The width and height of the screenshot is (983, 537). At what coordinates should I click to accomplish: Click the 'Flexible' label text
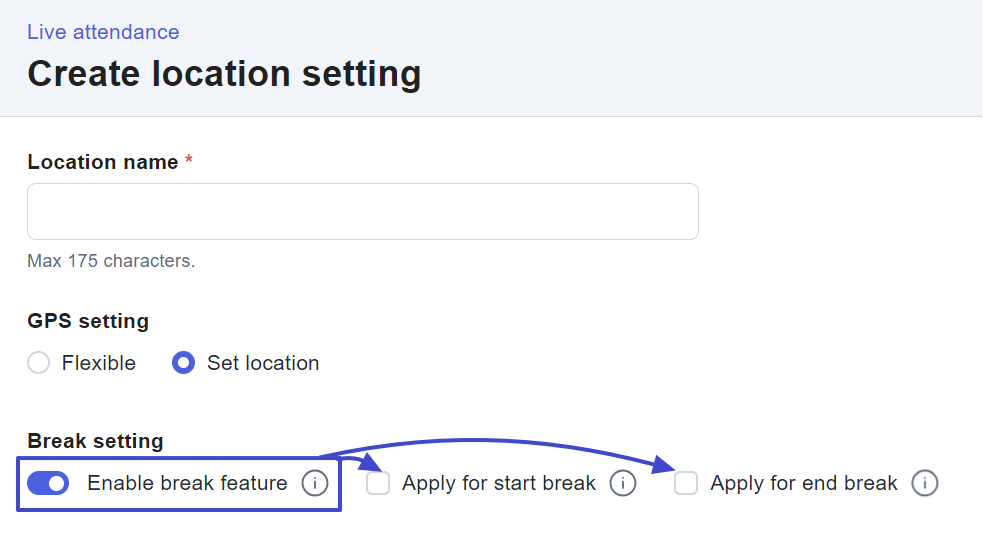99,363
